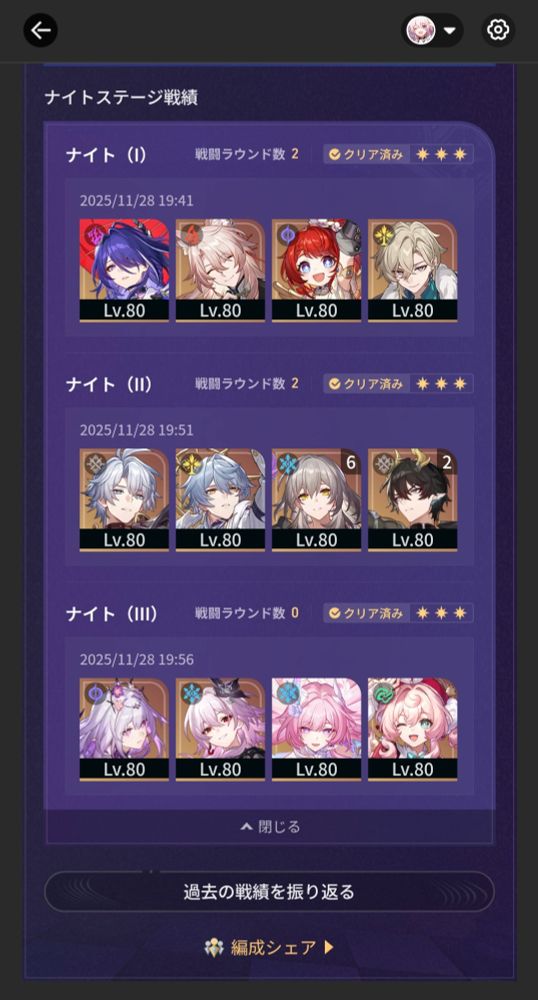This screenshot has height=1000, width=538.
Task: Open the profile avatar dropdown
Action: tap(432, 30)
